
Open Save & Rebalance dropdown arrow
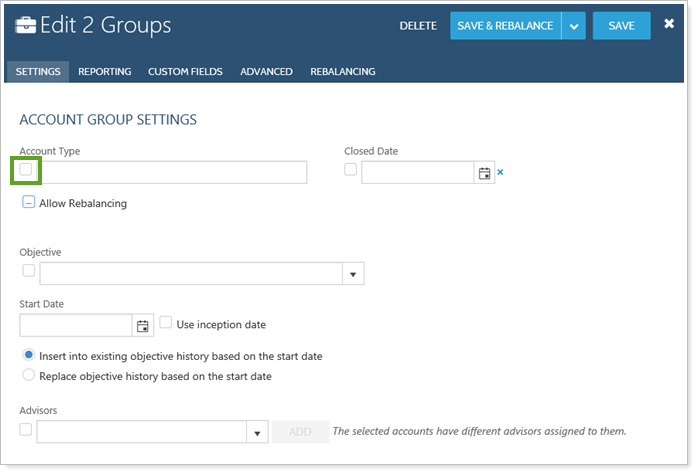click(x=574, y=26)
